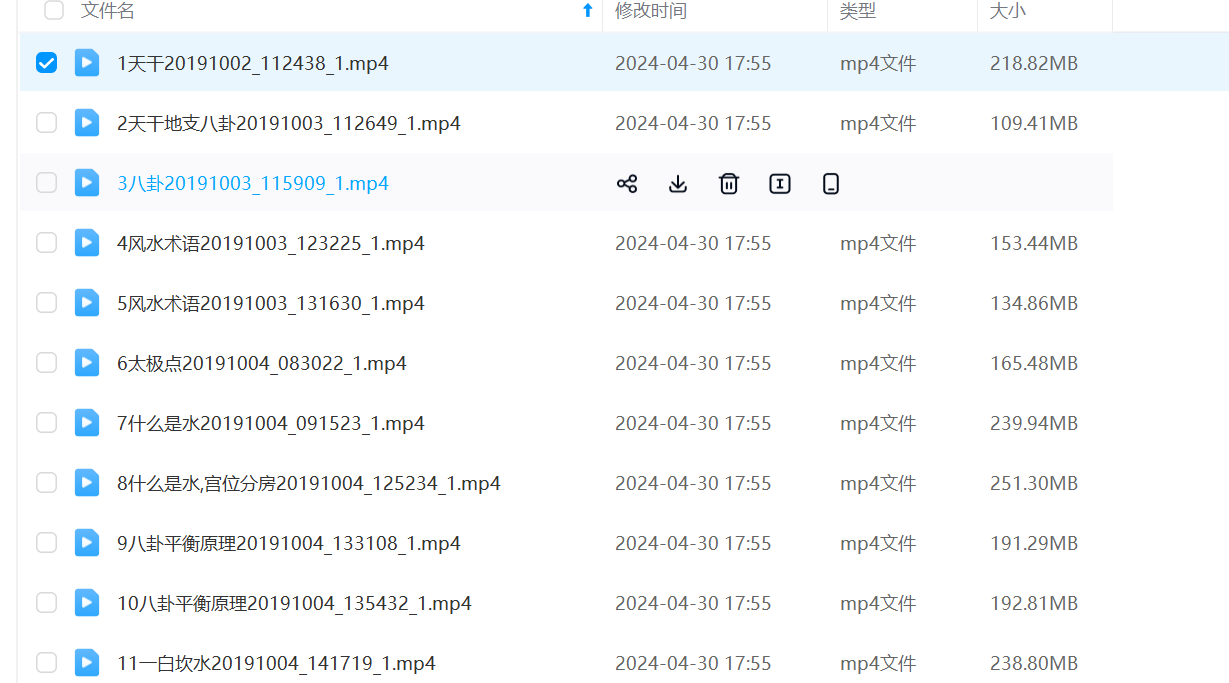Click the video icon of 11一白坎水 file
1229x683 pixels.
(x=87, y=662)
